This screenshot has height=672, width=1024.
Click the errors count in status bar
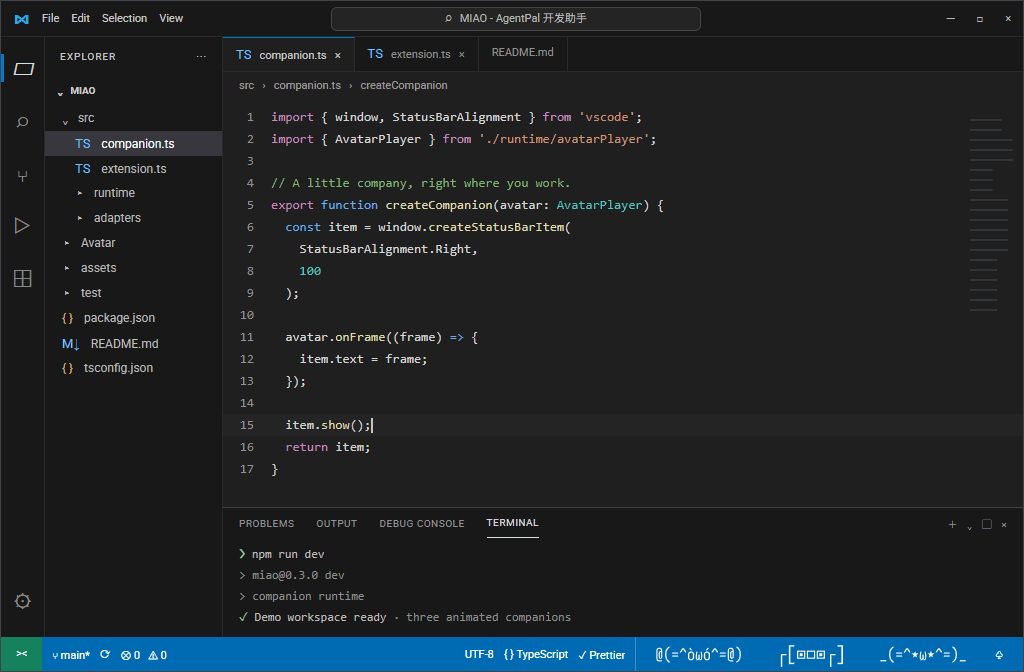(x=131, y=655)
